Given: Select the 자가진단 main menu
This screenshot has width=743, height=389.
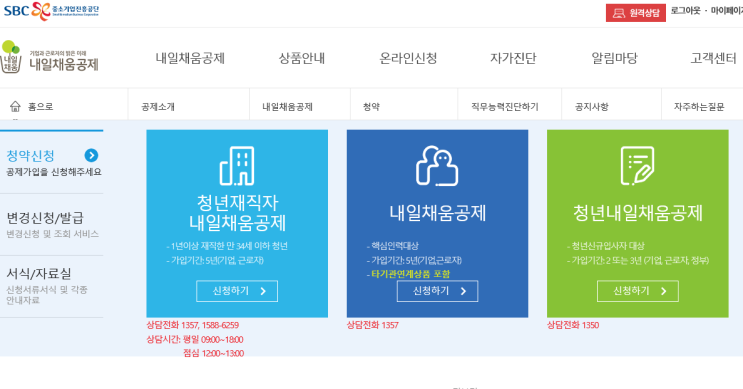Looking at the screenshot, I should [513, 58].
